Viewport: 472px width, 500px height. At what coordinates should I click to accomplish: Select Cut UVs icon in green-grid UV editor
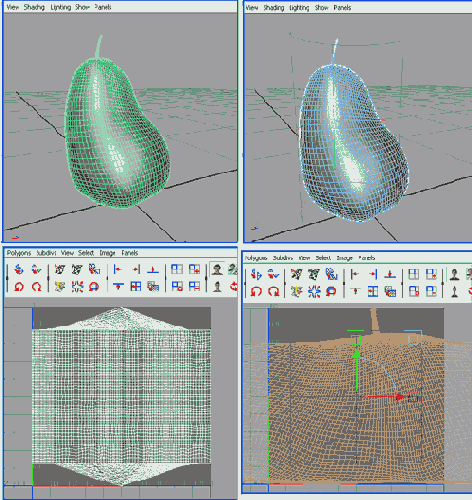60,269
